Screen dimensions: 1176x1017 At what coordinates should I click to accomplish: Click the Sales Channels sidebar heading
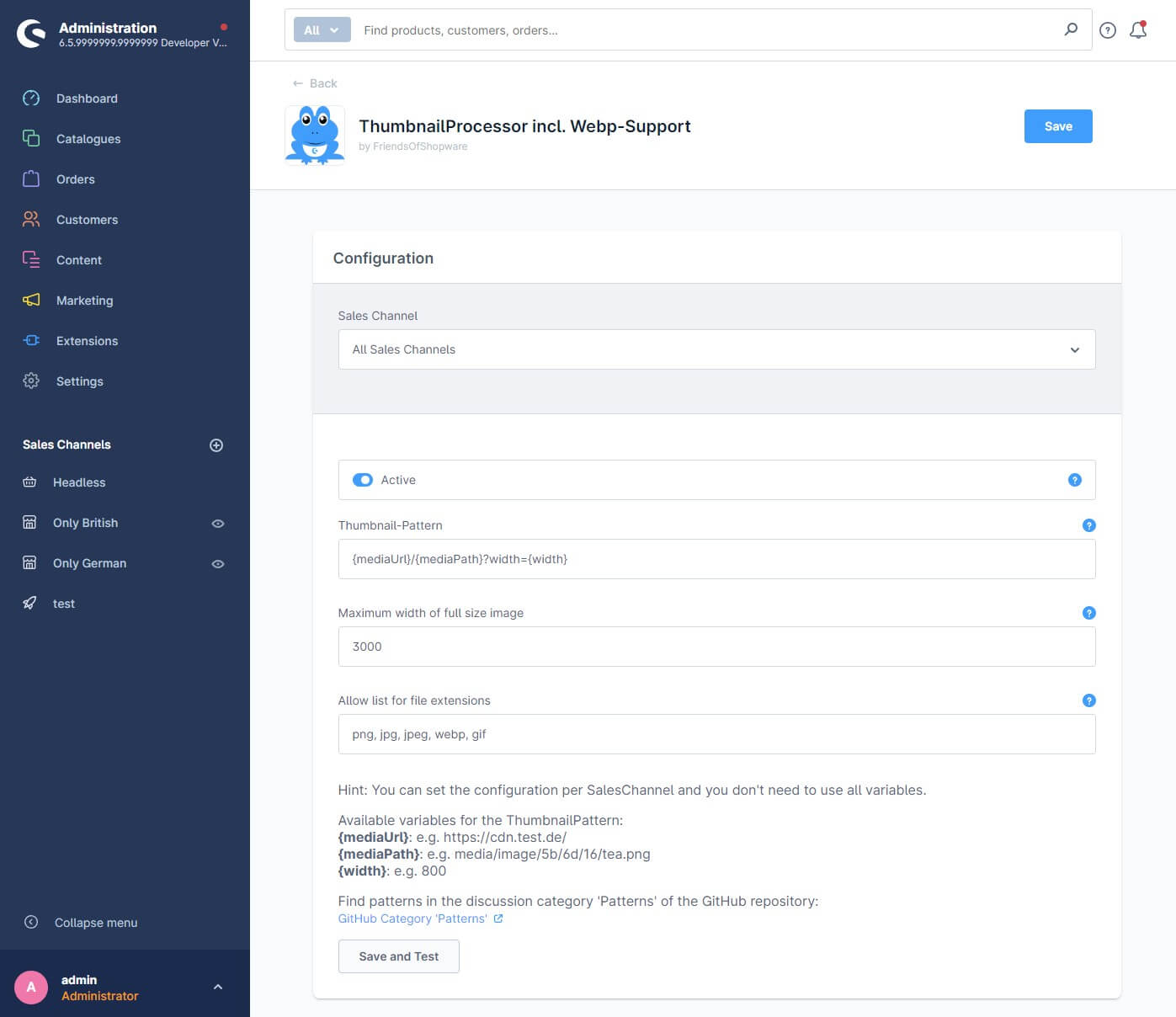[x=67, y=445]
